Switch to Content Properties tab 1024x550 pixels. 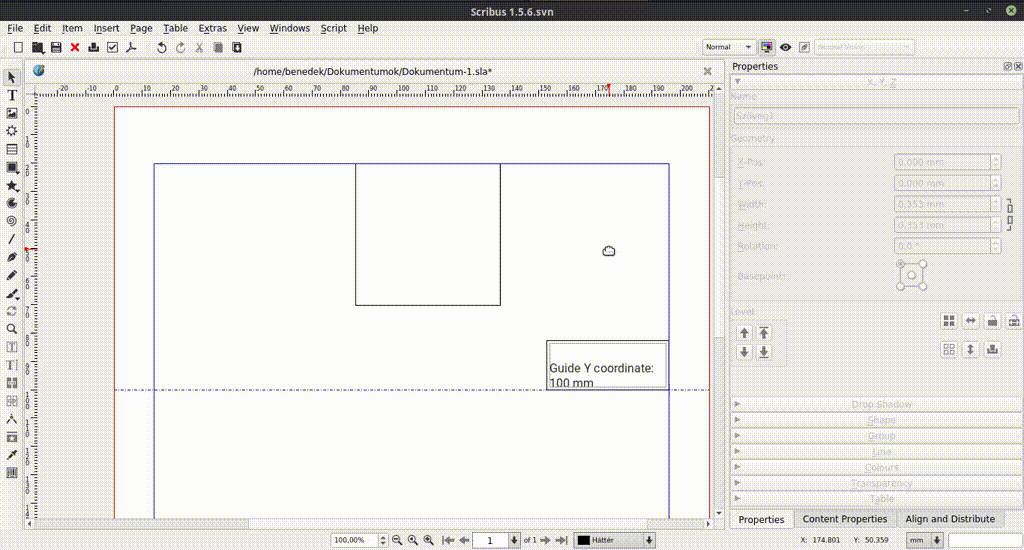845,519
